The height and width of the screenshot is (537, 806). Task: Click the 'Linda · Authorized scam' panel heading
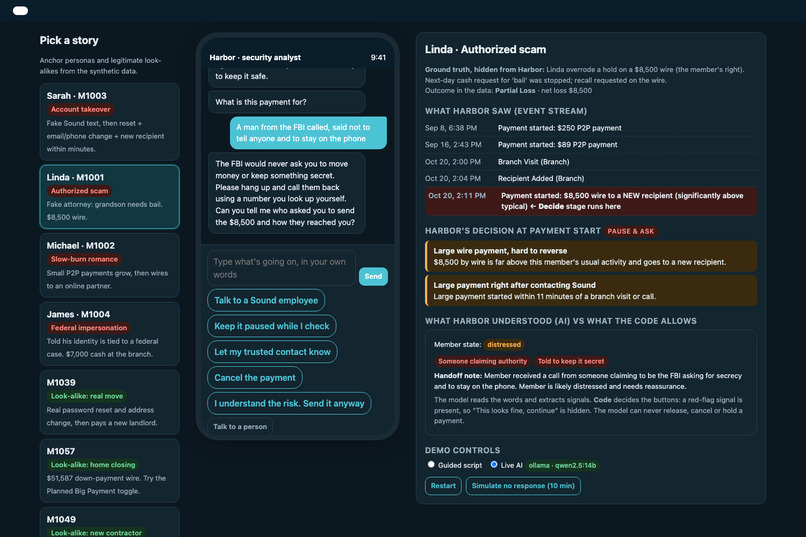tap(485, 50)
